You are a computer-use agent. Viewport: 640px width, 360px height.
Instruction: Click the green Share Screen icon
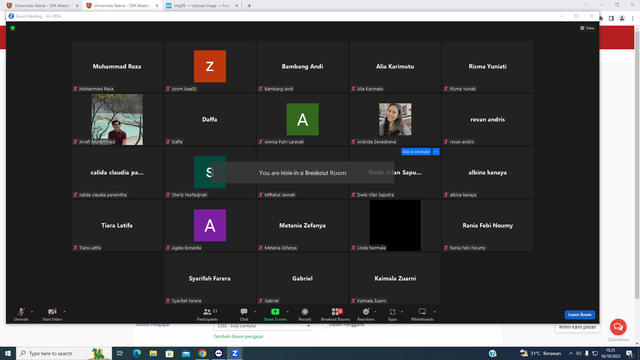275,312
